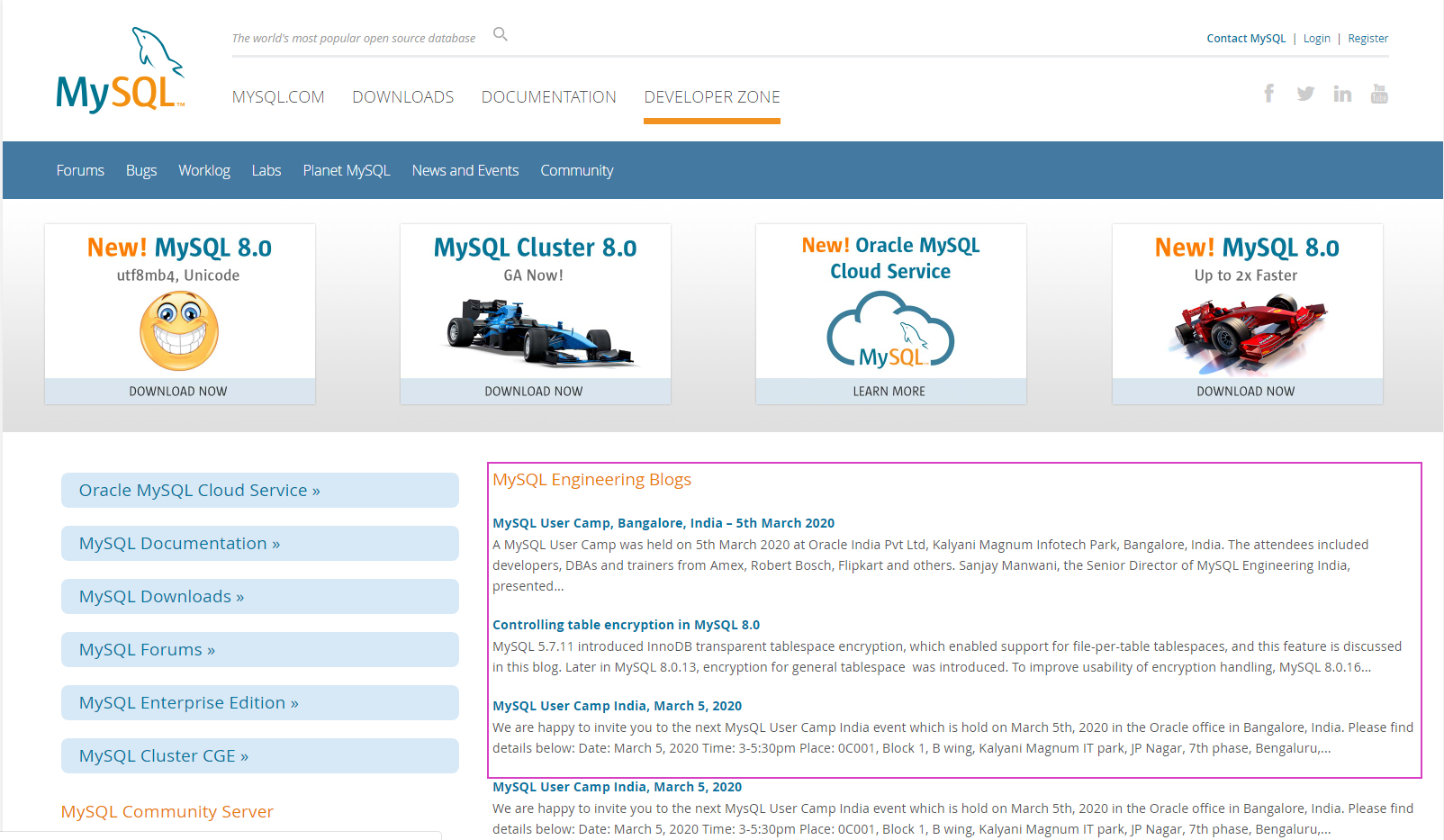Click LEARN MORE under Cloud Service
This screenshot has height=840, width=1444.
[890, 392]
